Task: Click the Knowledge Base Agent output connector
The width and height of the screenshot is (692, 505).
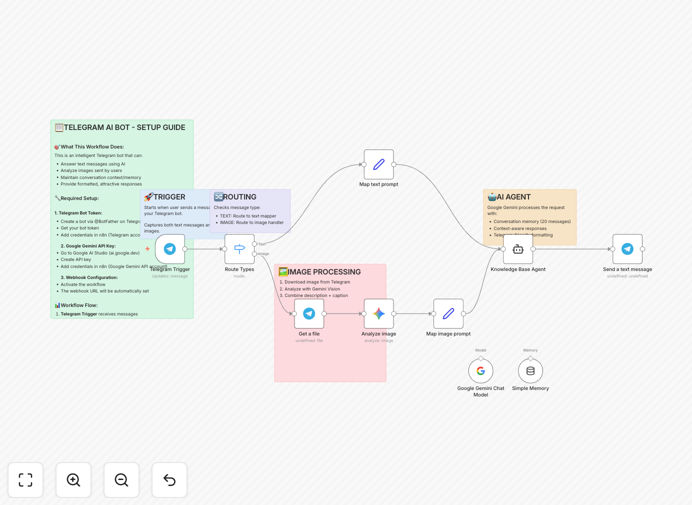Action: tap(533, 249)
